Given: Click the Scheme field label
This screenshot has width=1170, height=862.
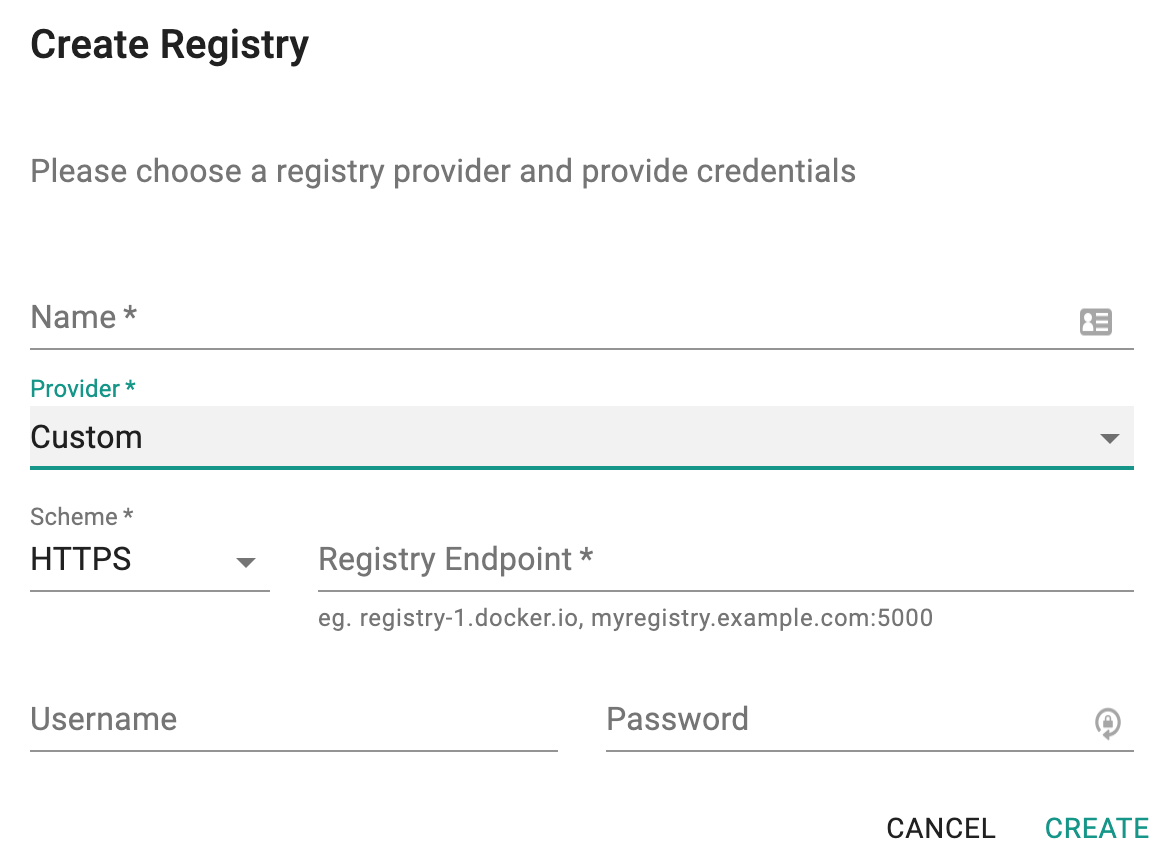Looking at the screenshot, I should click(81, 516).
